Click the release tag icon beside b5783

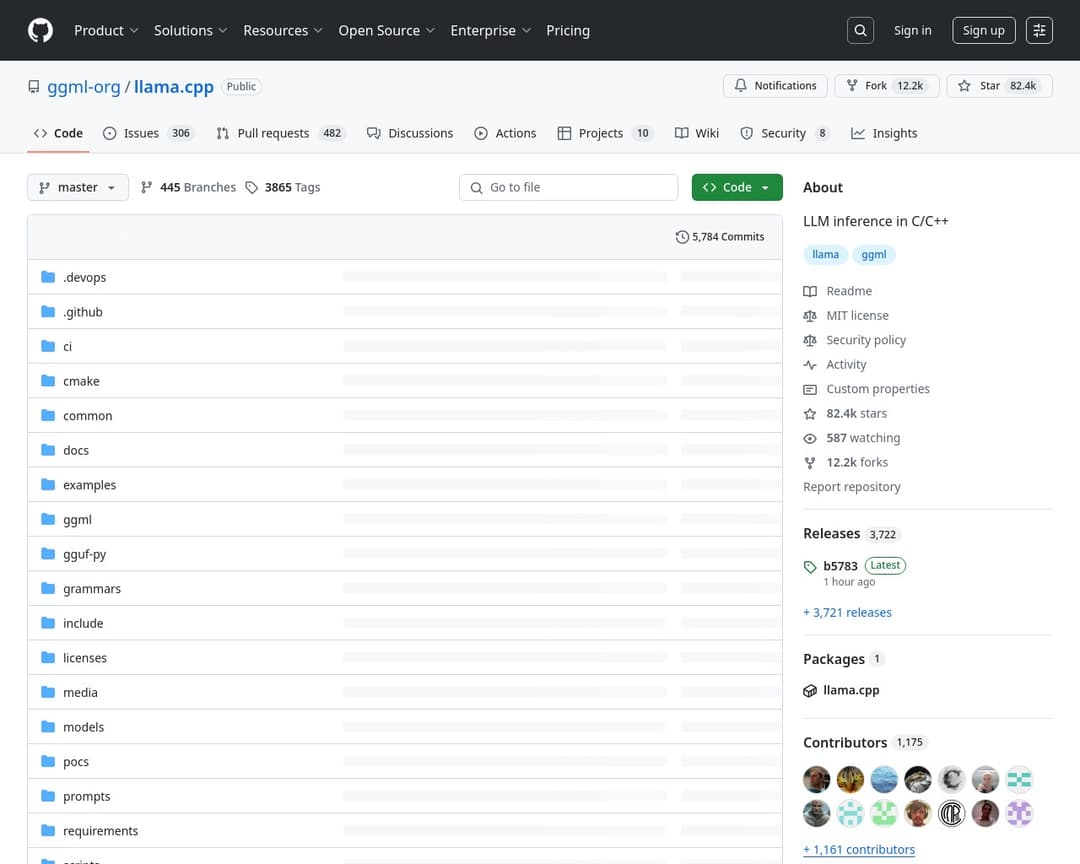point(810,566)
